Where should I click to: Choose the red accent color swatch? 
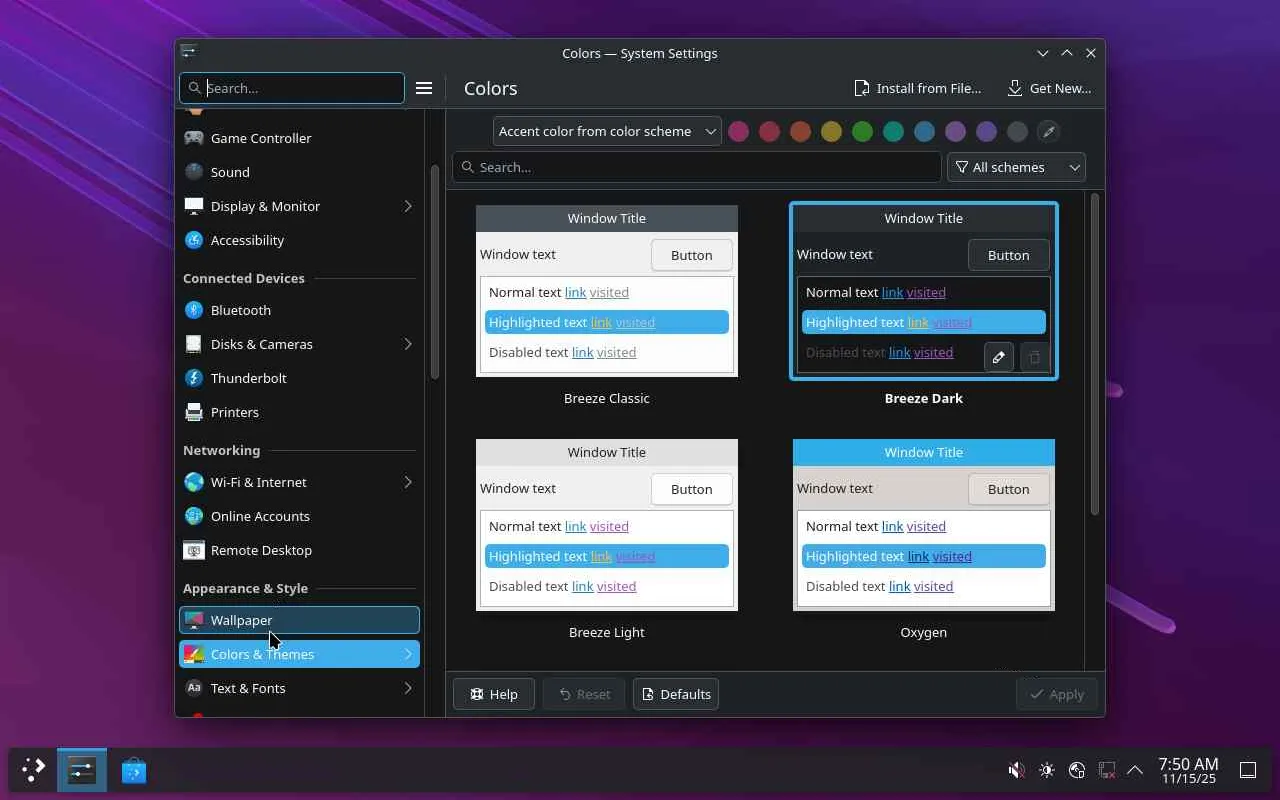769,131
